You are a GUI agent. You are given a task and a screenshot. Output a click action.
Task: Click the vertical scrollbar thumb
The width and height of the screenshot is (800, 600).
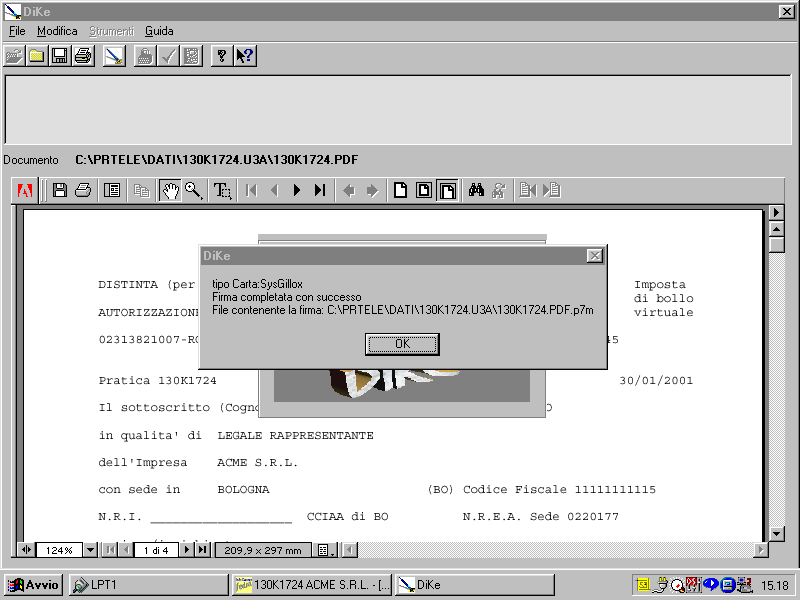(x=776, y=244)
